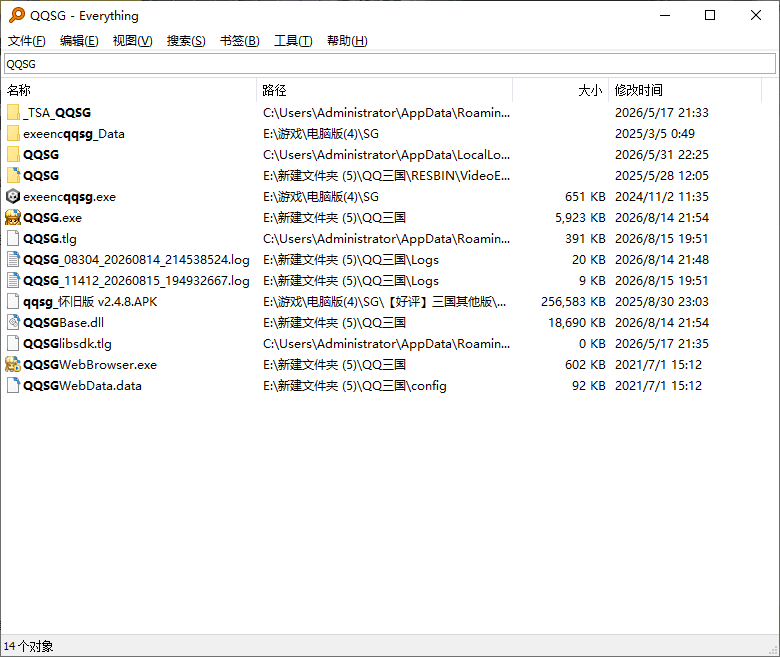Select file qqsg_怀旧版 v2.4.8.APK
The width and height of the screenshot is (780, 657).
tap(90, 302)
